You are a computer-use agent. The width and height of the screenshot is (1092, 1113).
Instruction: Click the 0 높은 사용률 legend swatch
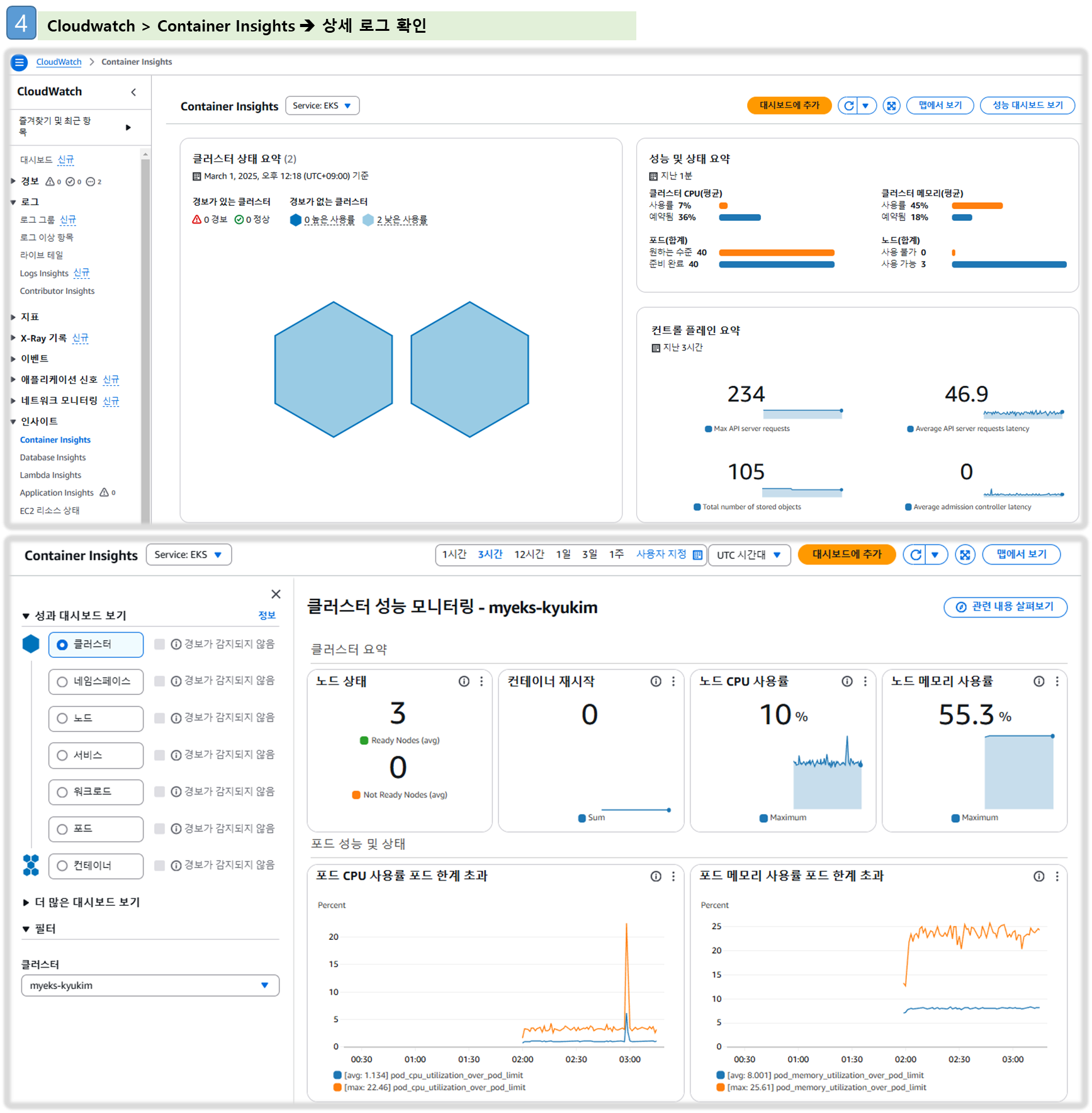click(x=295, y=220)
